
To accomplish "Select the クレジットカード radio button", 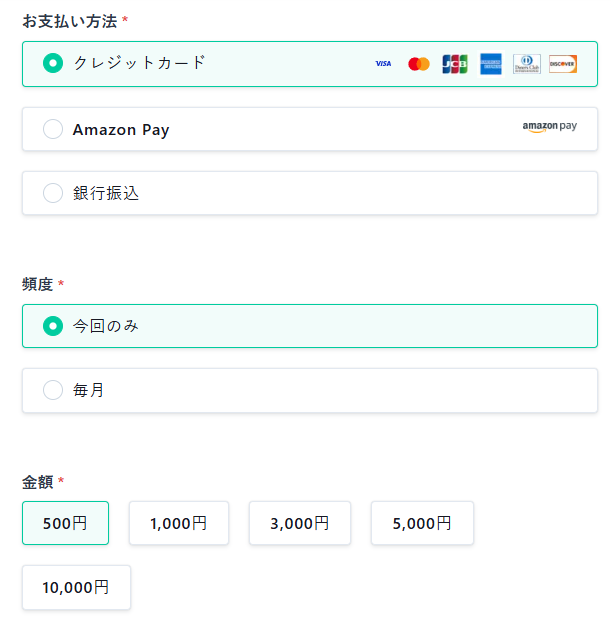I will [53, 63].
